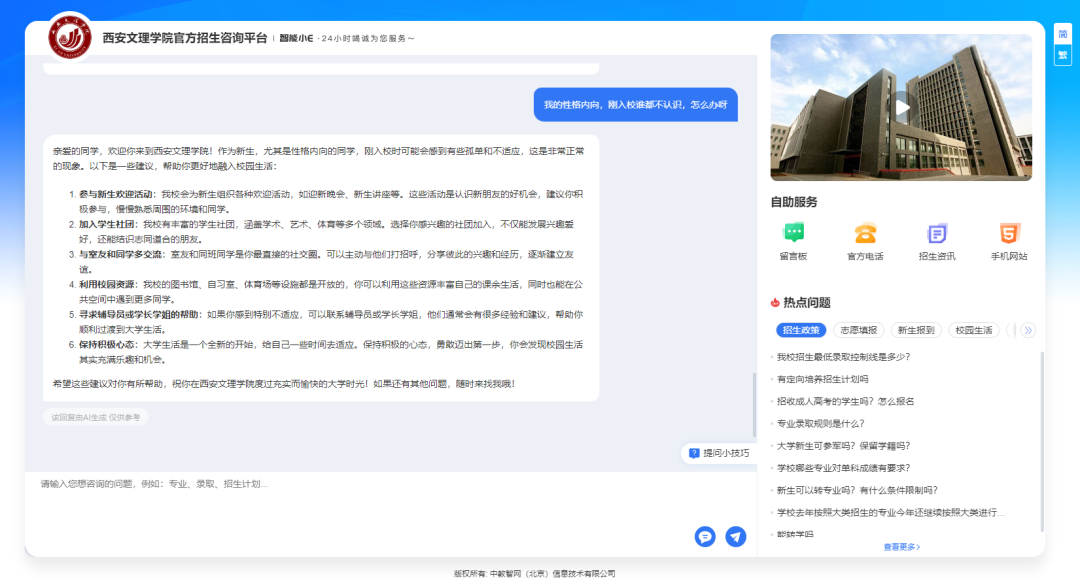The width and height of the screenshot is (1080, 587).
Task: Click the question mark icon in 提问小技巧
Action: point(694,453)
